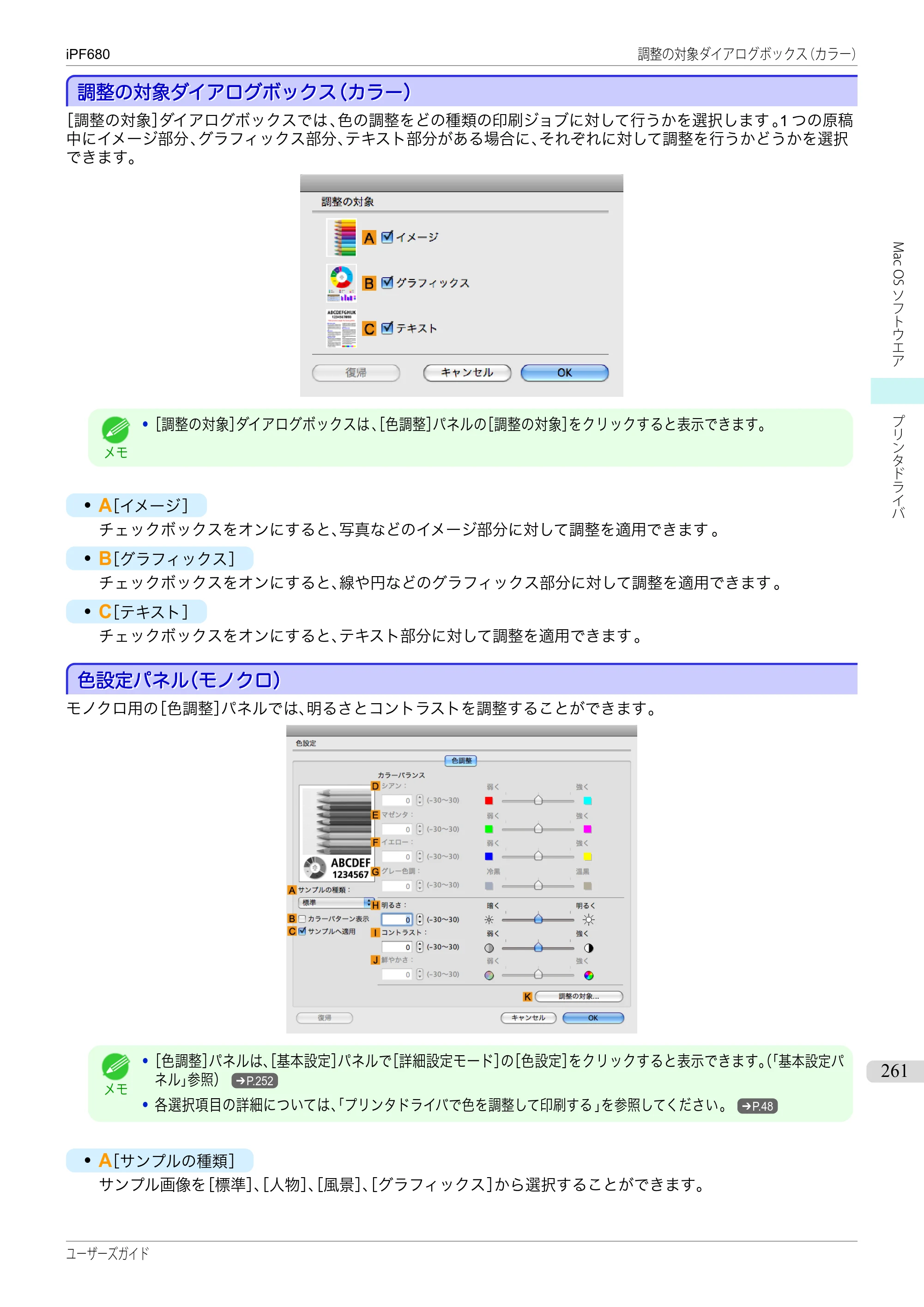
Task: Click the brightness (明るさ) value stepper arrows
Action: (419, 919)
